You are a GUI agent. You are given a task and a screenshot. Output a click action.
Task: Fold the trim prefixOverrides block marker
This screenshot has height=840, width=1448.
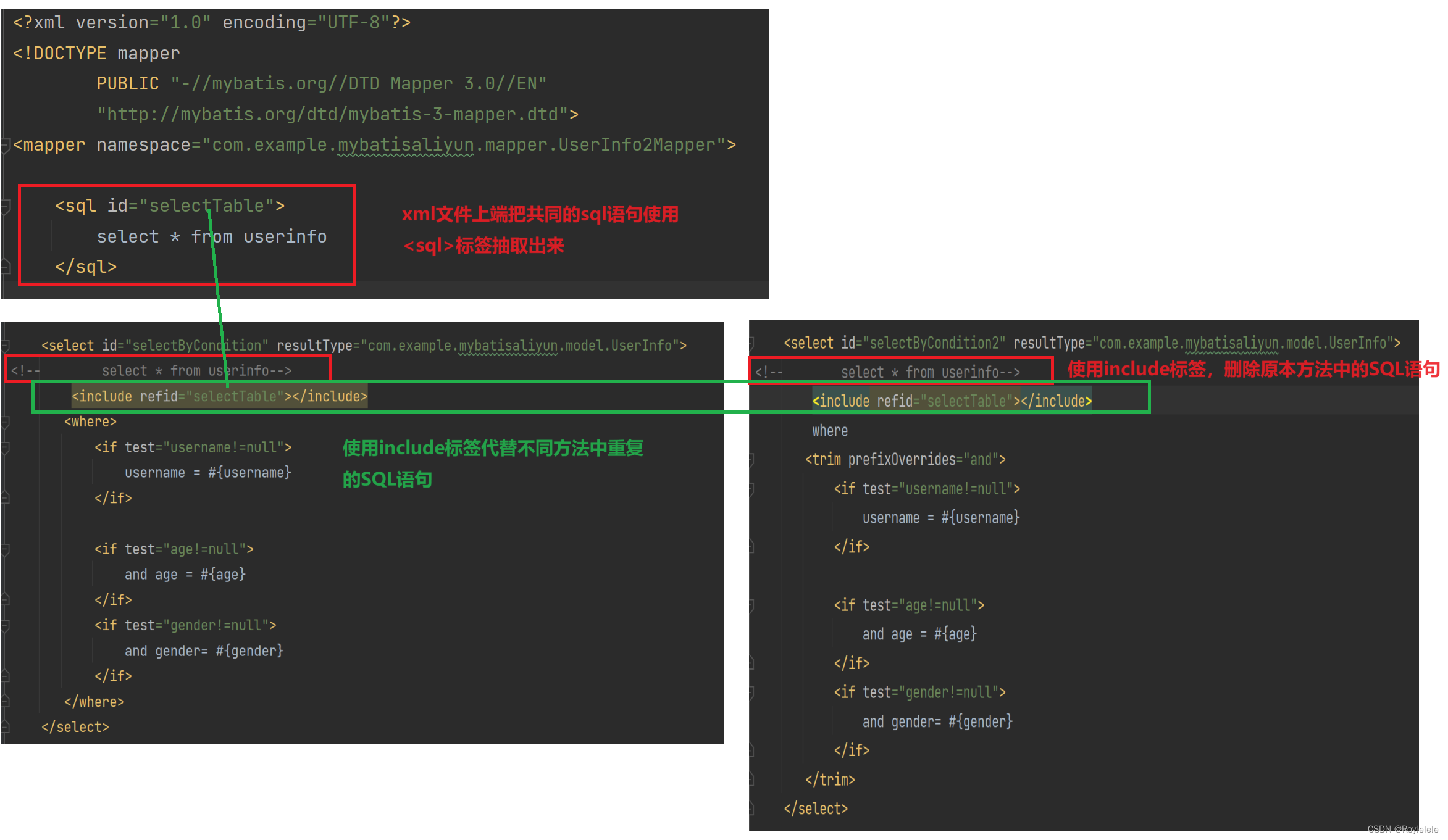(751, 460)
